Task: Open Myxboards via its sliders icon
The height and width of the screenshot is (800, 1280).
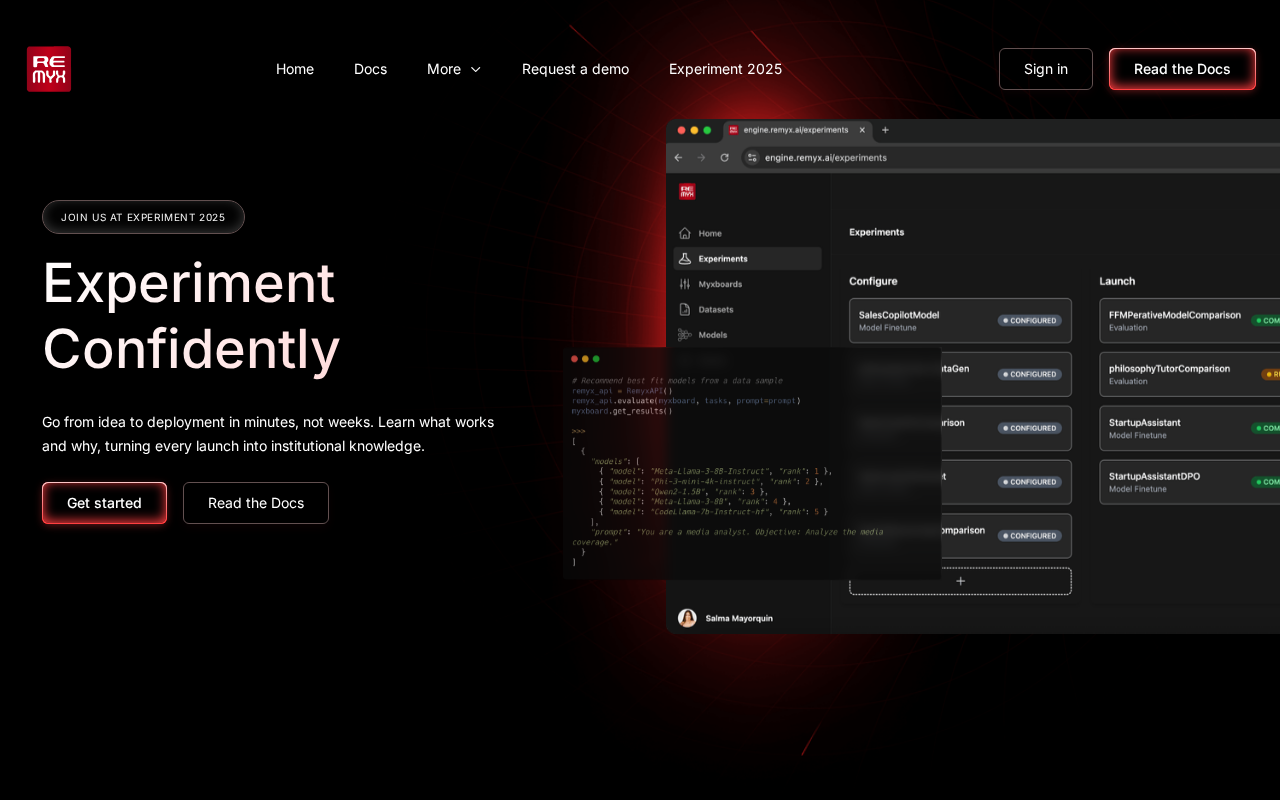Action: 685,284
